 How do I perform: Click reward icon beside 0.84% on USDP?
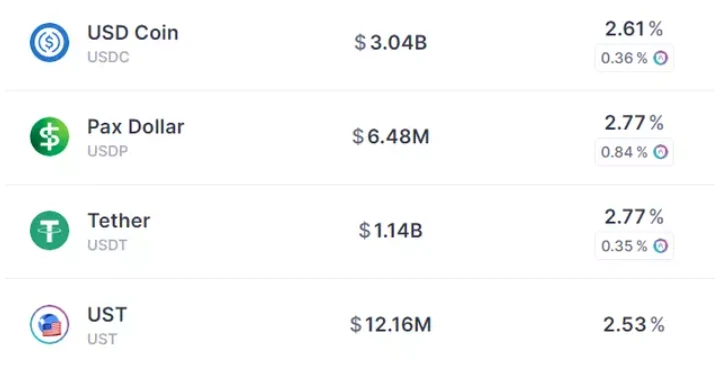coord(660,152)
